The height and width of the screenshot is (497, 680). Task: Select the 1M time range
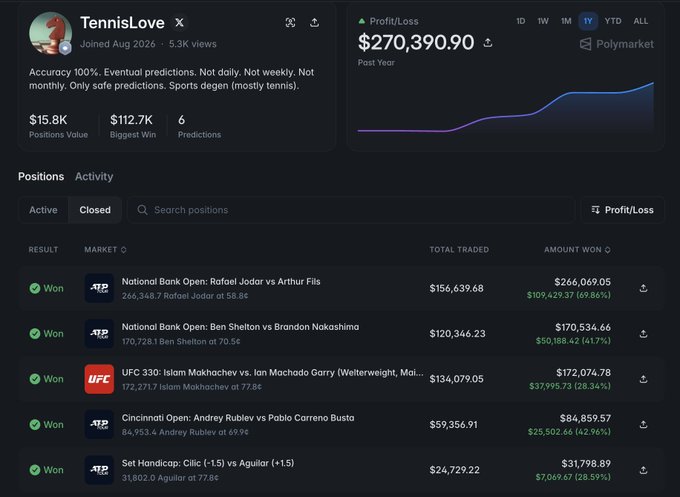566,21
